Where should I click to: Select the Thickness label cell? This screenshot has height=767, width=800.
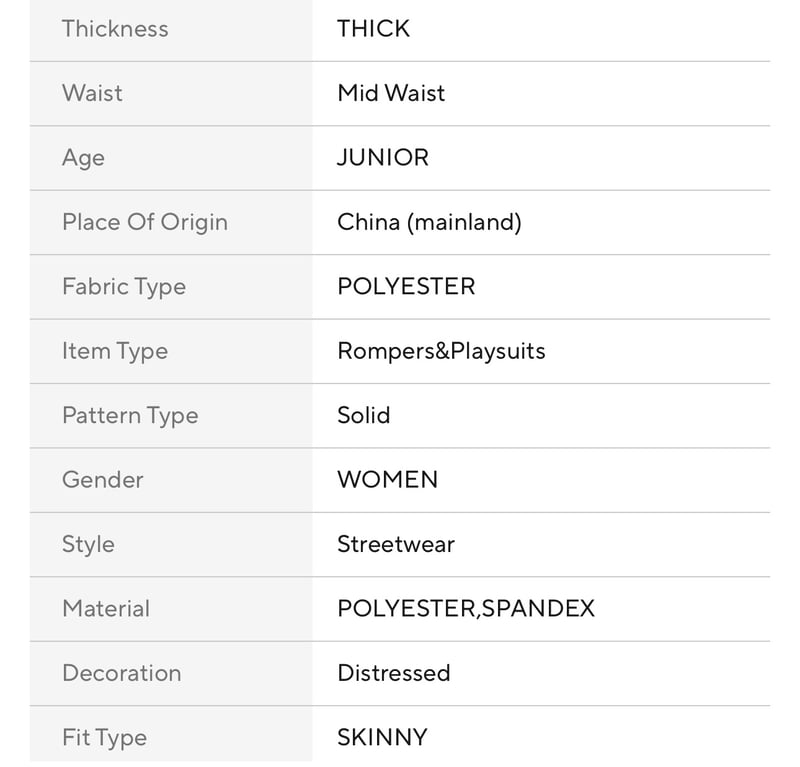click(x=171, y=29)
